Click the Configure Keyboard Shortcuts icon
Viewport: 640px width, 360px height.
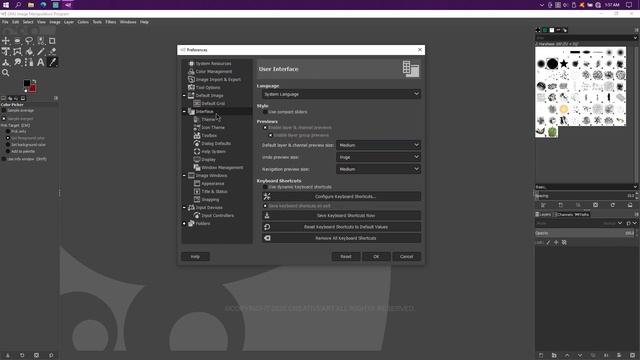click(x=267, y=196)
